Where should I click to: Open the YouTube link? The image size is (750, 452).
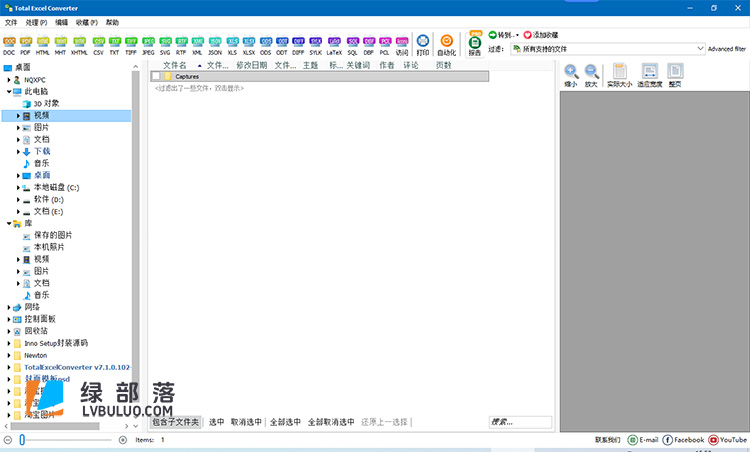(x=728, y=440)
